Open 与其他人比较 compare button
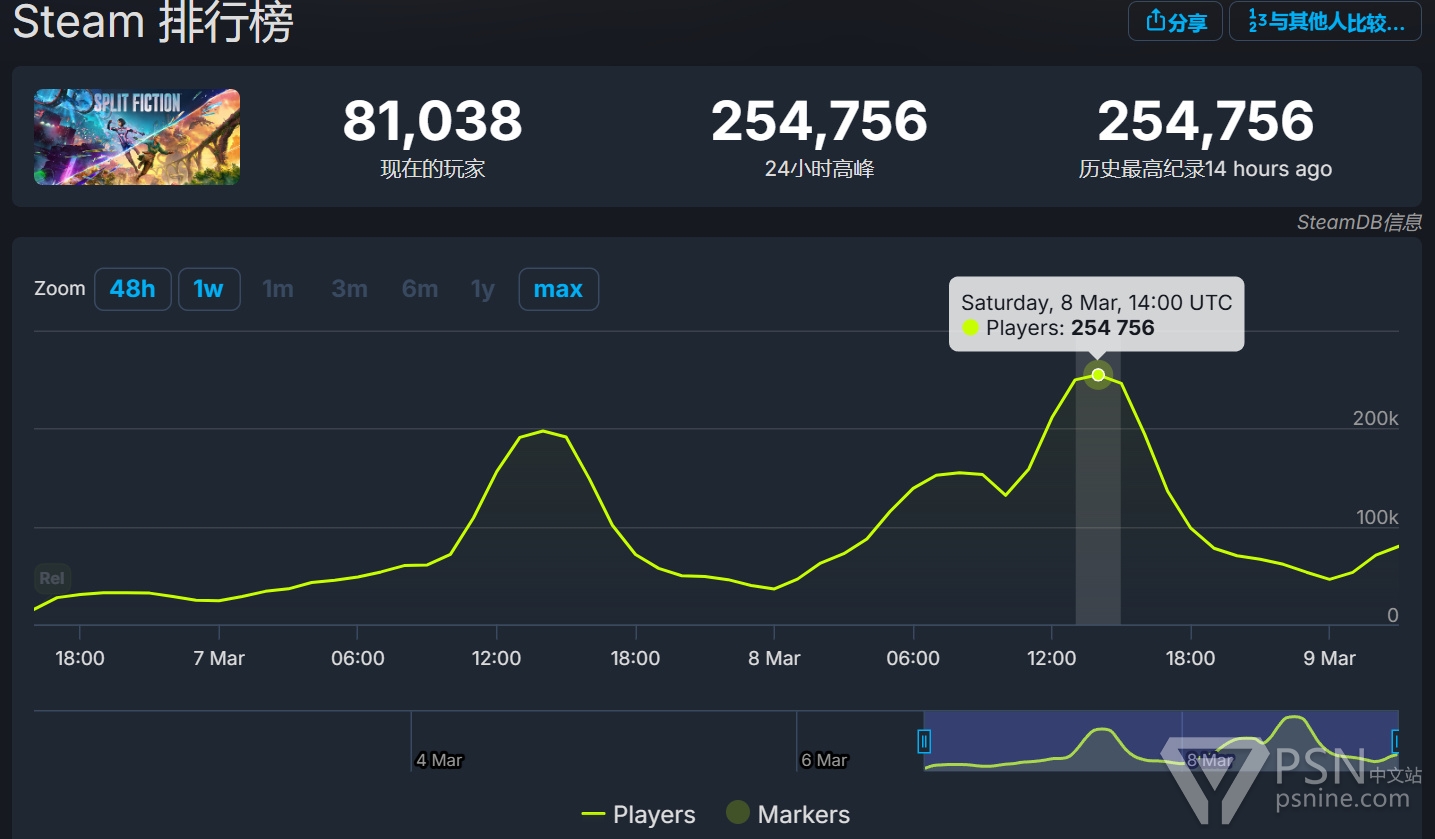This screenshot has height=839, width=1435. 1325,21
